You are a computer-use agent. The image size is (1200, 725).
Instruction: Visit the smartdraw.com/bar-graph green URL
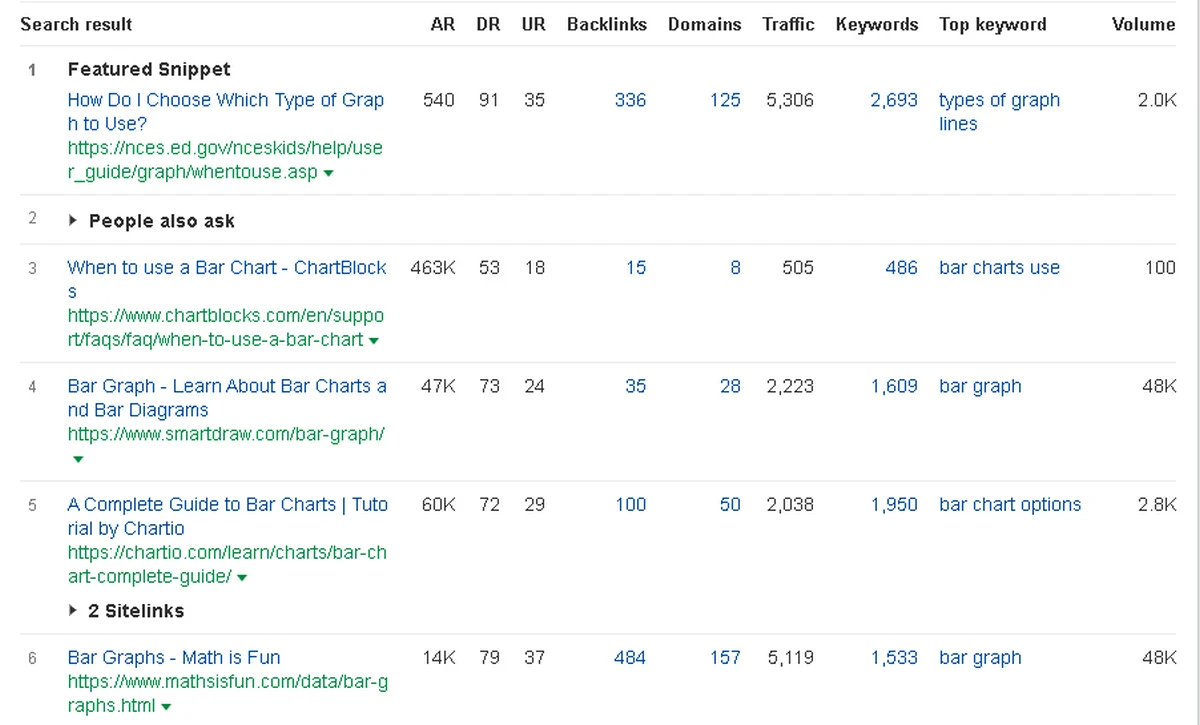(x=226, y=434)
